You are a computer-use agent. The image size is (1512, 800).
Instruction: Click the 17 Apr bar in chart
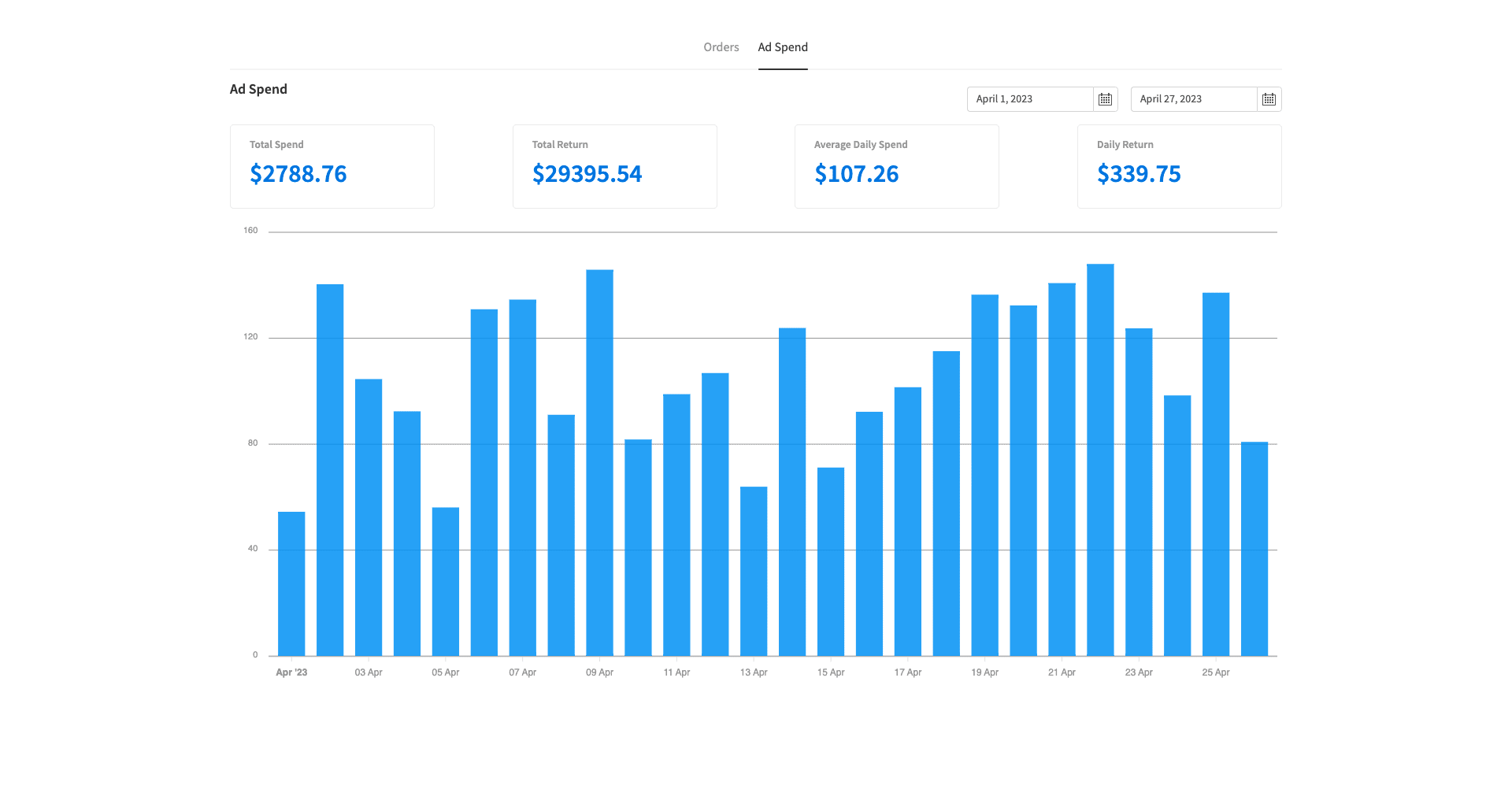[x=908, y=521]
